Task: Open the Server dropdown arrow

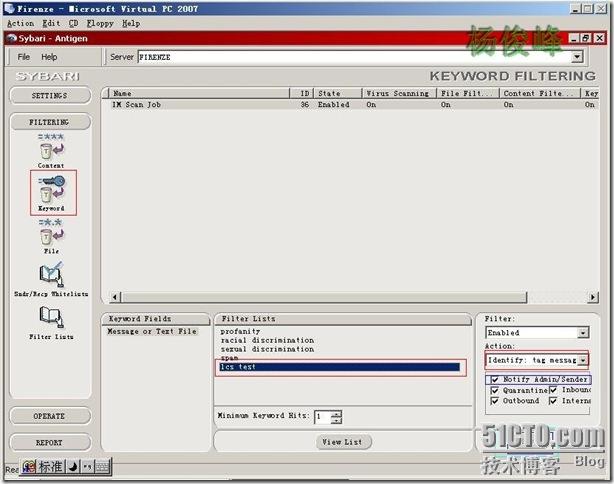Action: (576, 57)
